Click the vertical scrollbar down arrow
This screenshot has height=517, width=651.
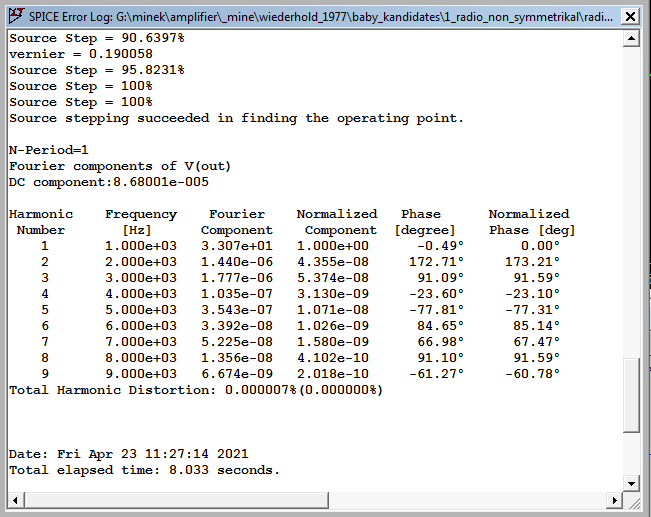coord(631,483)
